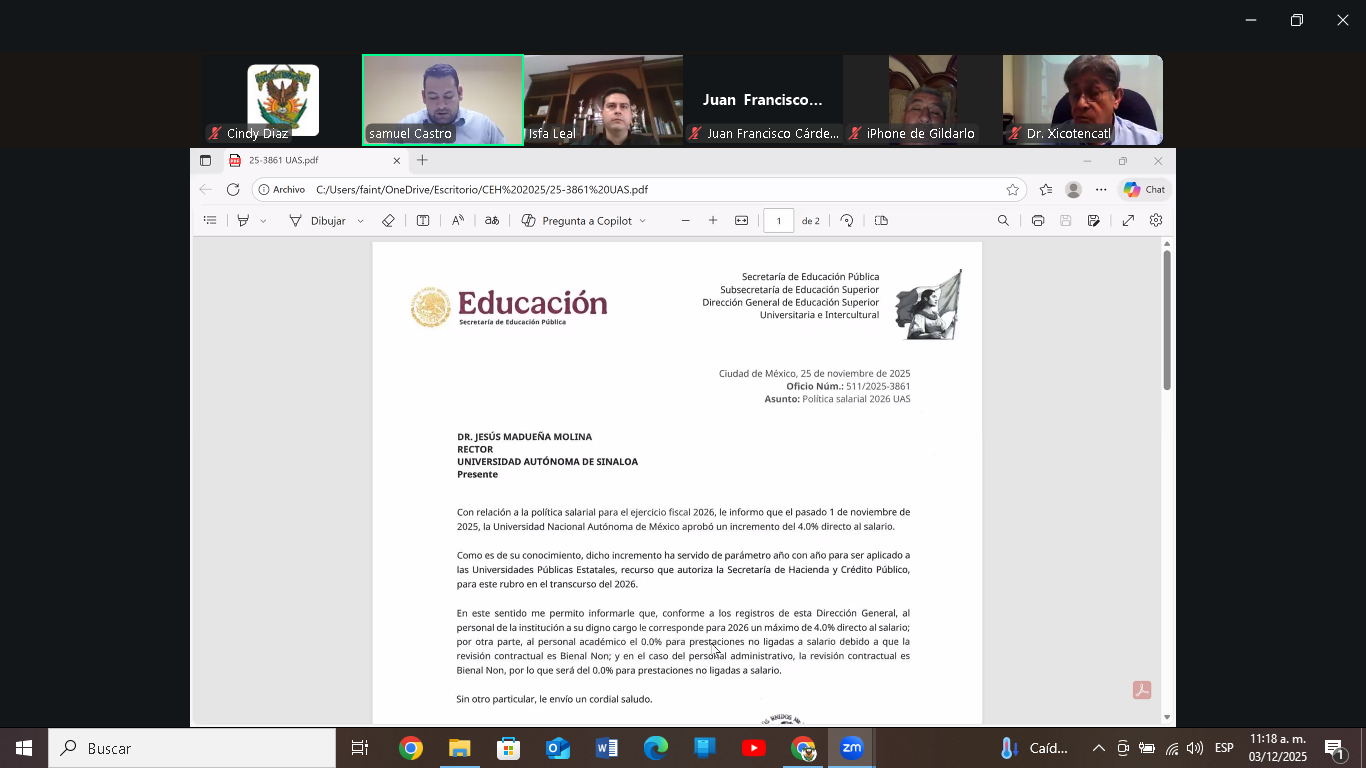Click the page number input field
1366x768 pixels.
pos(778,220)
